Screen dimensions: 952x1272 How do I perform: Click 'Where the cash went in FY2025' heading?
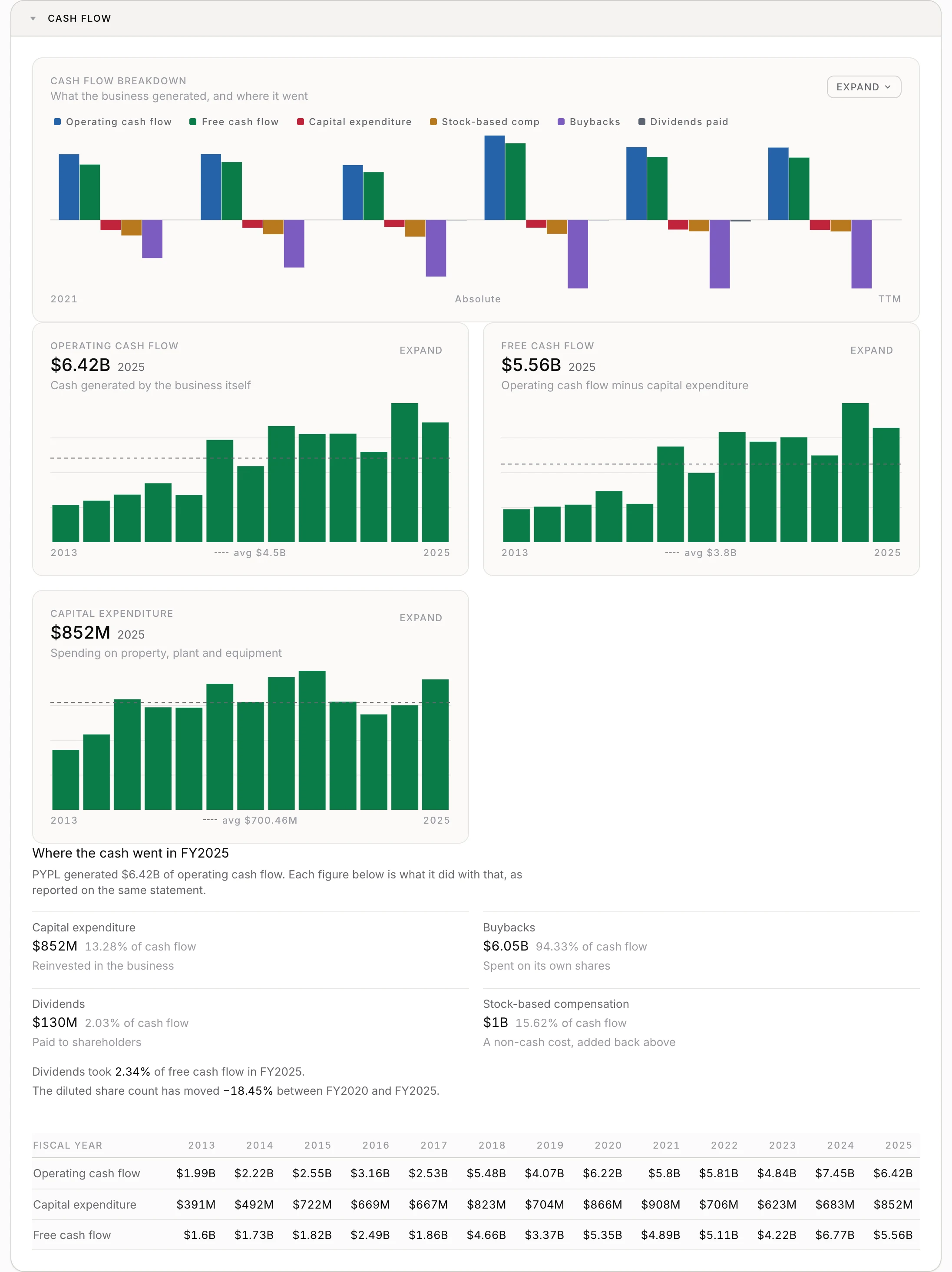point(130,853)
